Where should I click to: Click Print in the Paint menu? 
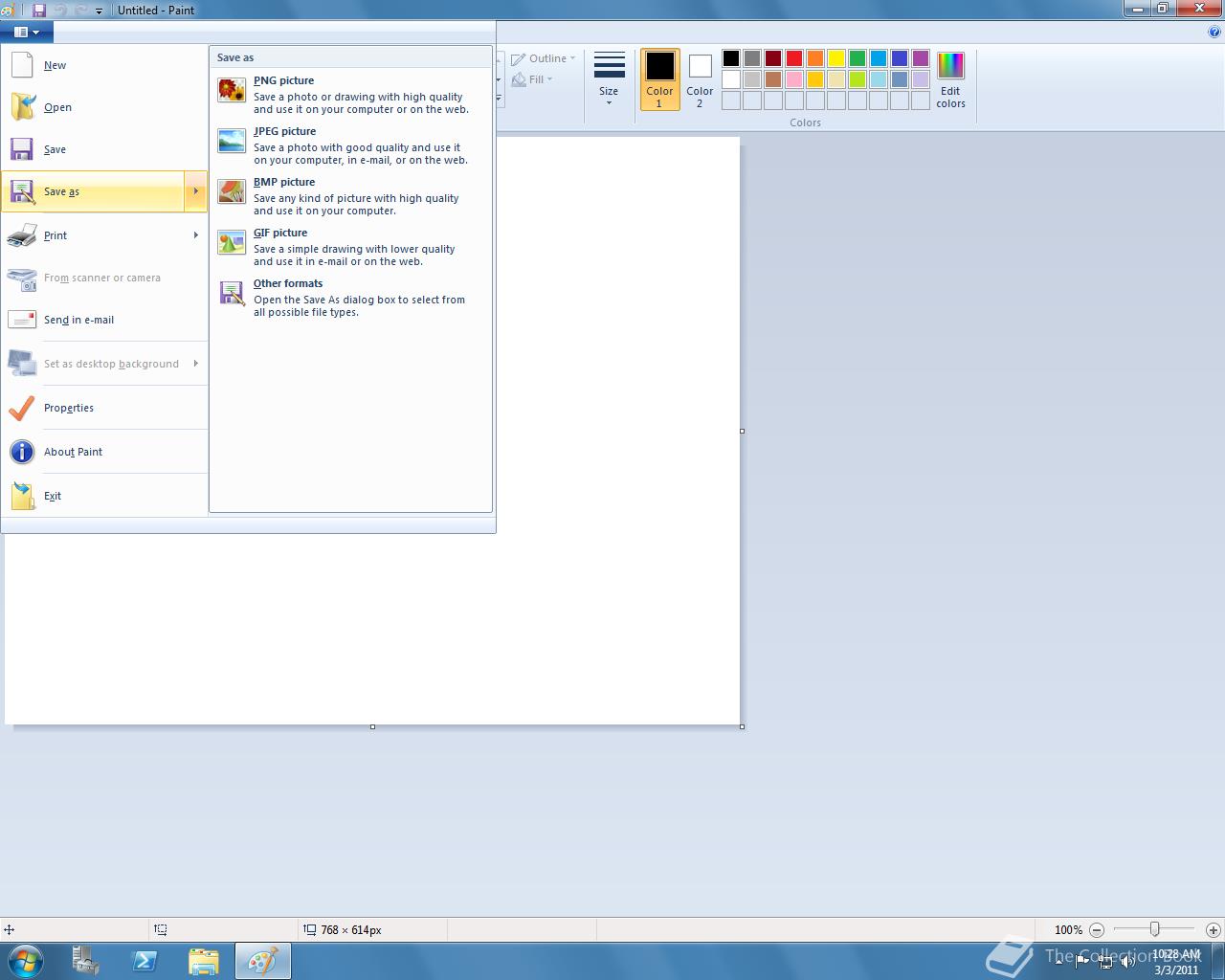pos(93,235)
